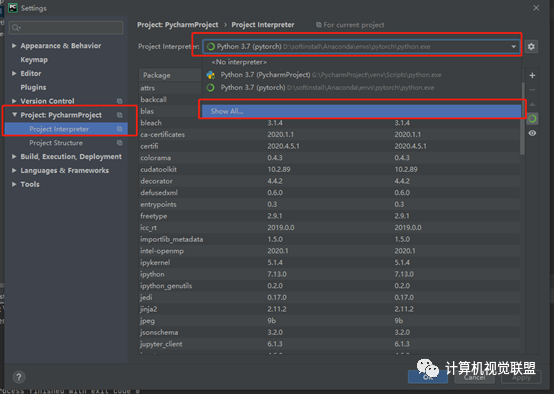Select the cudatoolkit package row
Viewport: 554px width, 394px height.
click(329, 170)
